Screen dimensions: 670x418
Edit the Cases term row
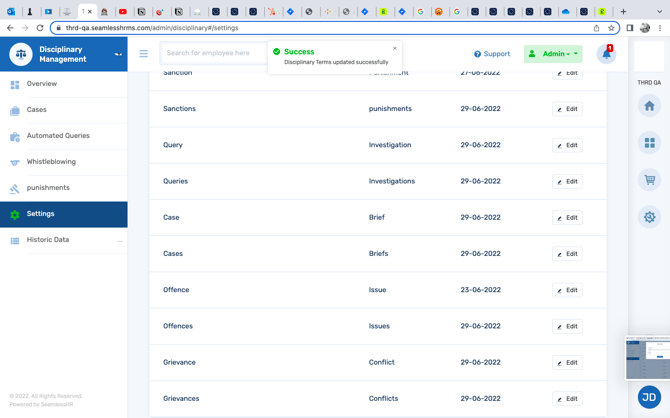(567, 254)
